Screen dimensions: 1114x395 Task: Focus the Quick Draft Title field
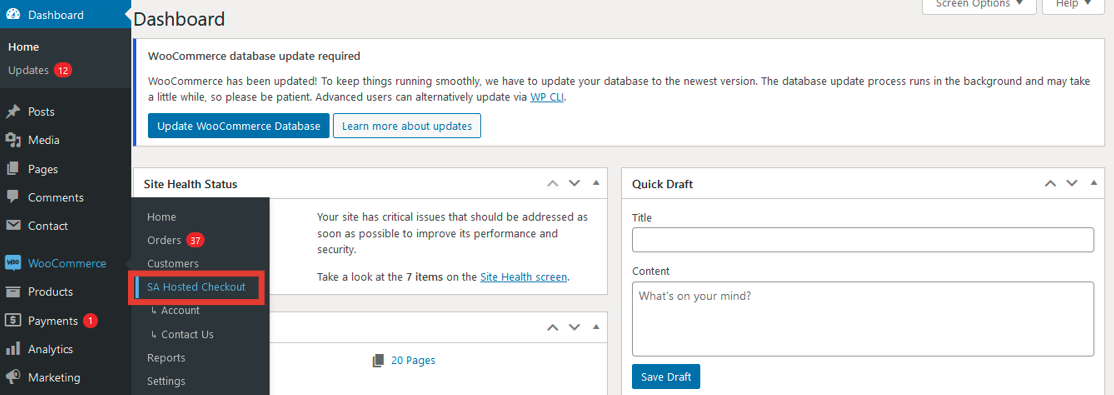click(862, 239)
